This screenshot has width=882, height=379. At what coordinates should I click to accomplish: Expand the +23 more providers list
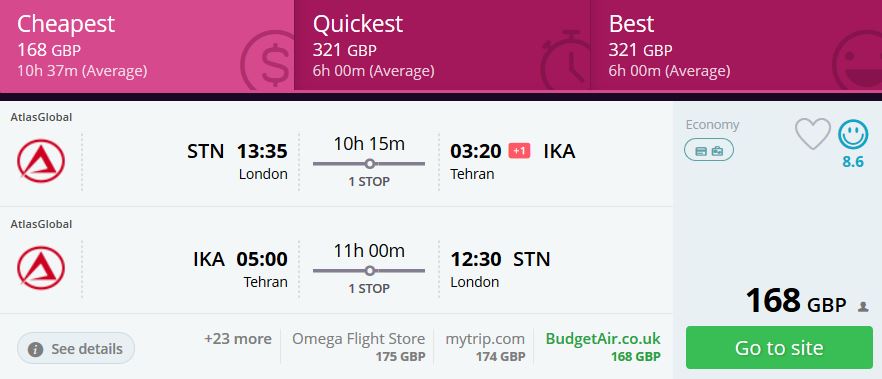click(237, 339)
